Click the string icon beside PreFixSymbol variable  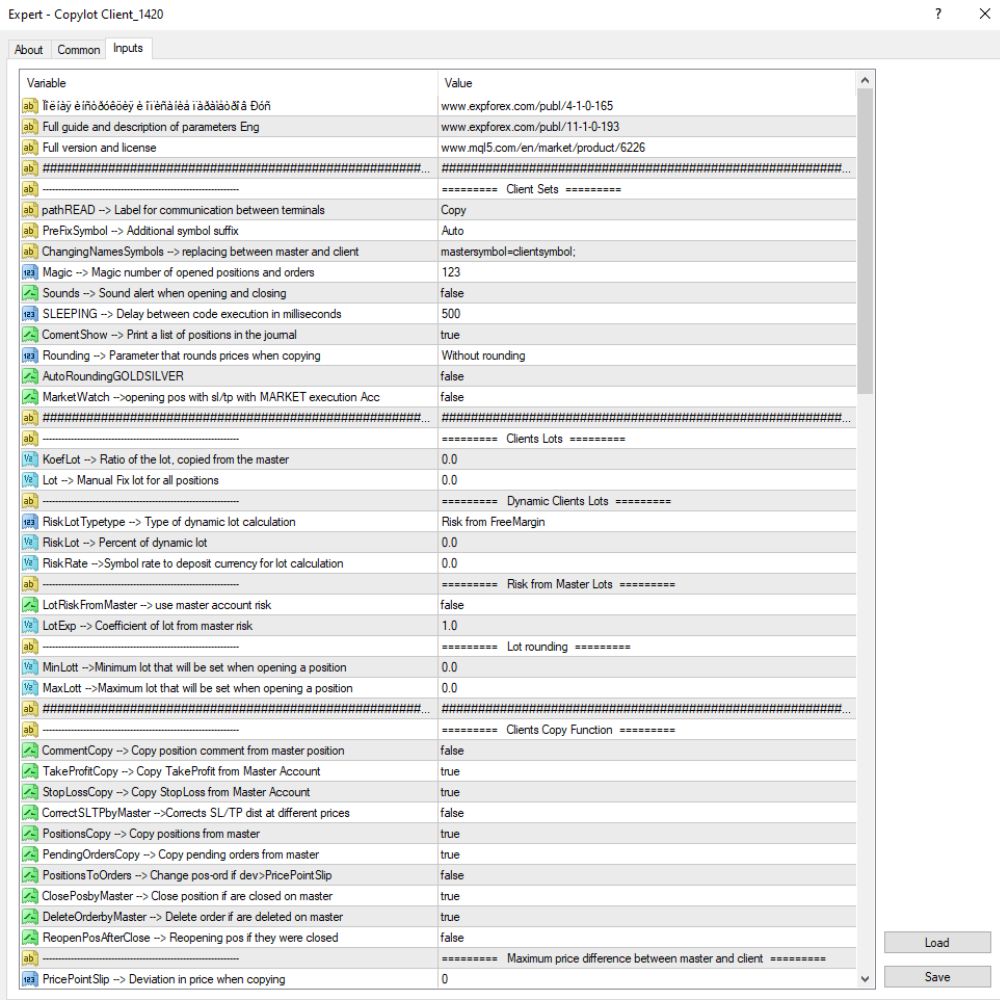pos(29,231)
